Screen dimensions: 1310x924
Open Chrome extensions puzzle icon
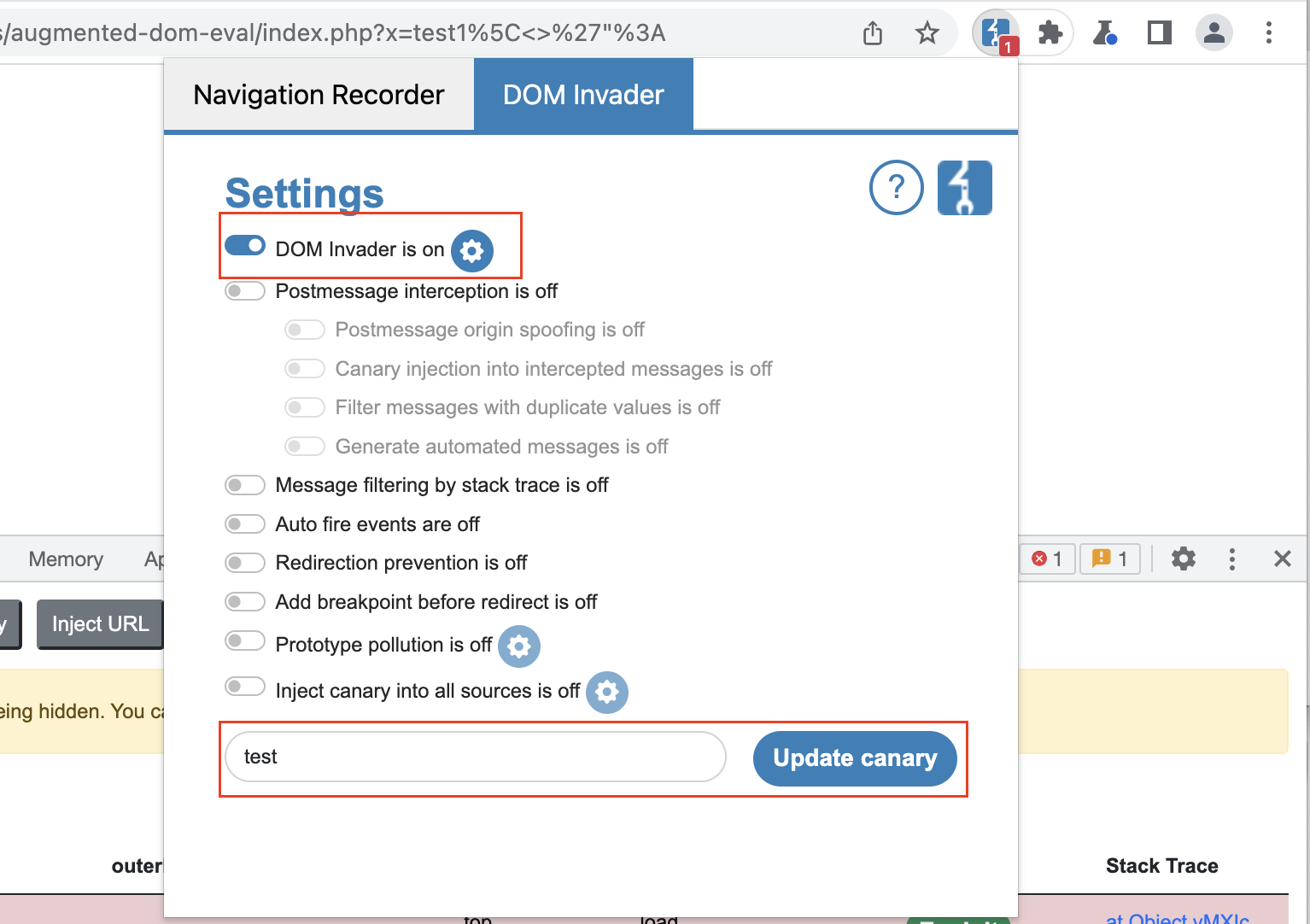(x=1050, y=33)
